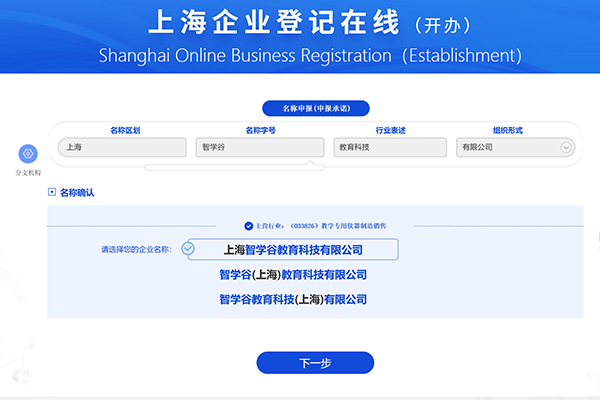Expand the 组织形式 dropdown arrow
The width and height of the screenshot is (600, 400).
pos(567,147)
